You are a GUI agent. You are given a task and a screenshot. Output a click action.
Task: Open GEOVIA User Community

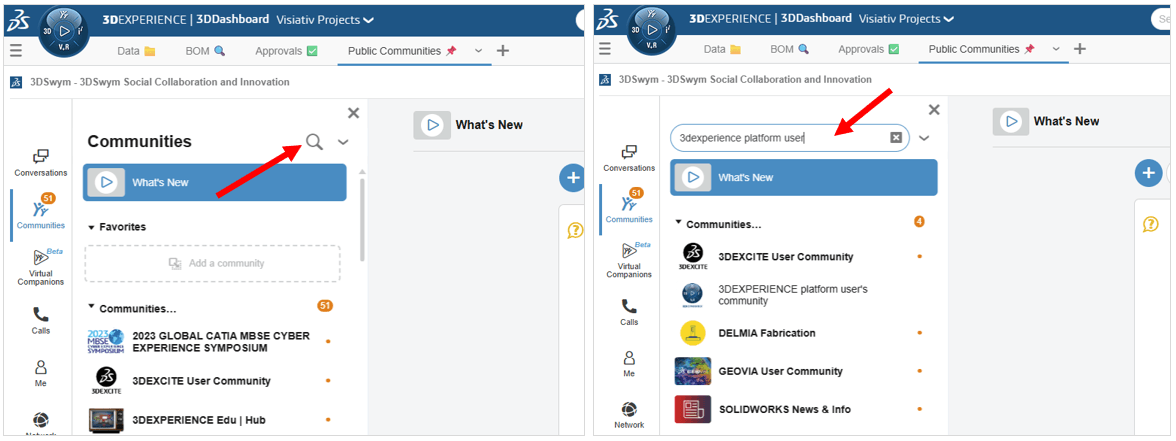click(800, 371)
